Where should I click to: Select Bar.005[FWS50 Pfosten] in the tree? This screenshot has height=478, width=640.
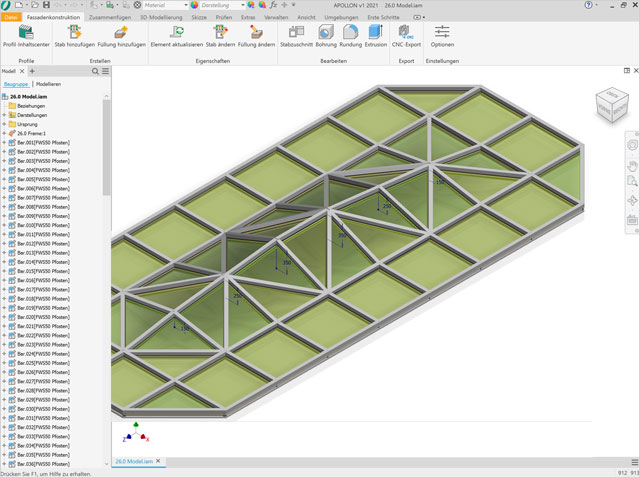coord(43,179)
